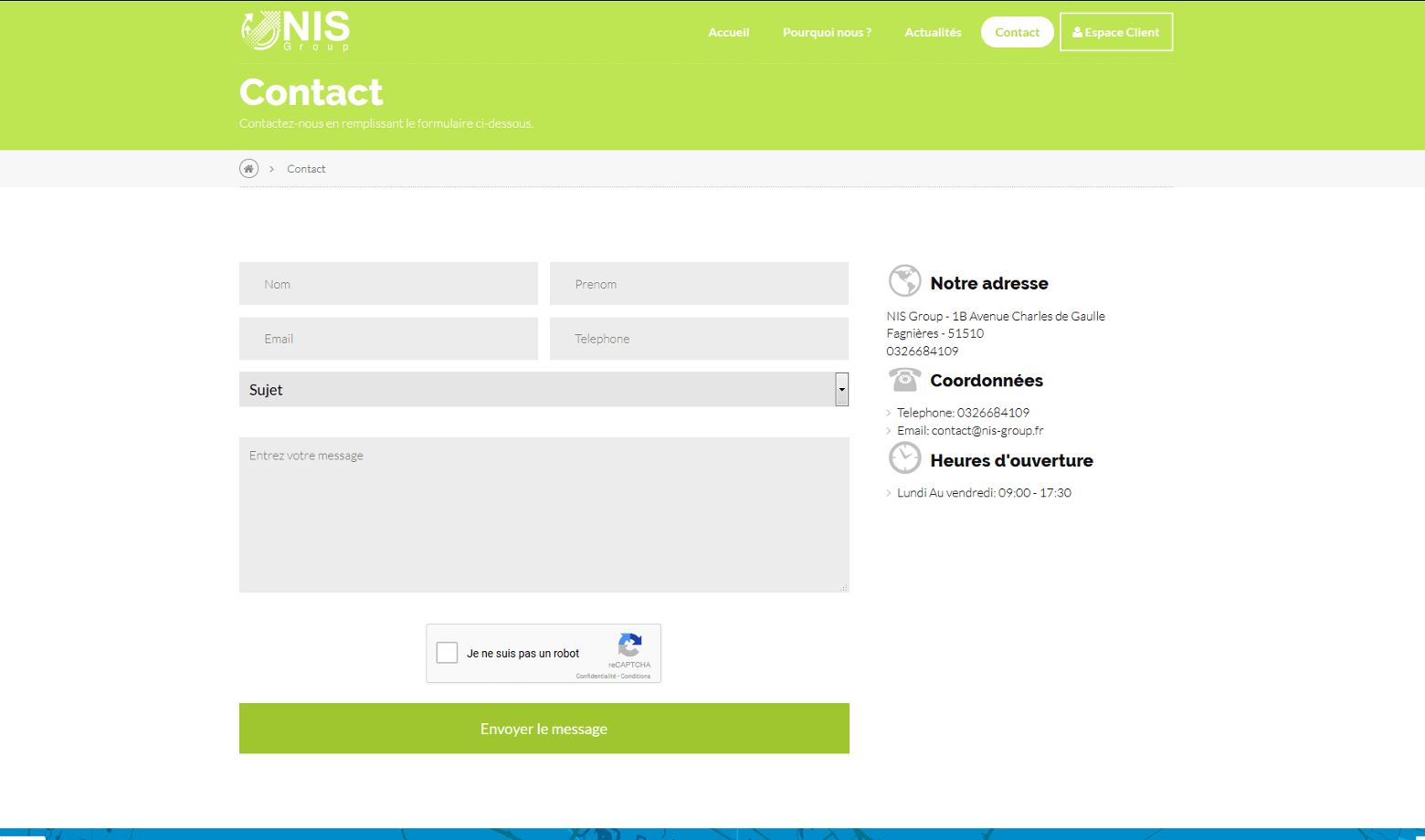Select the Contact navigation tab
1425x840 pixels.
(1017, 32)
